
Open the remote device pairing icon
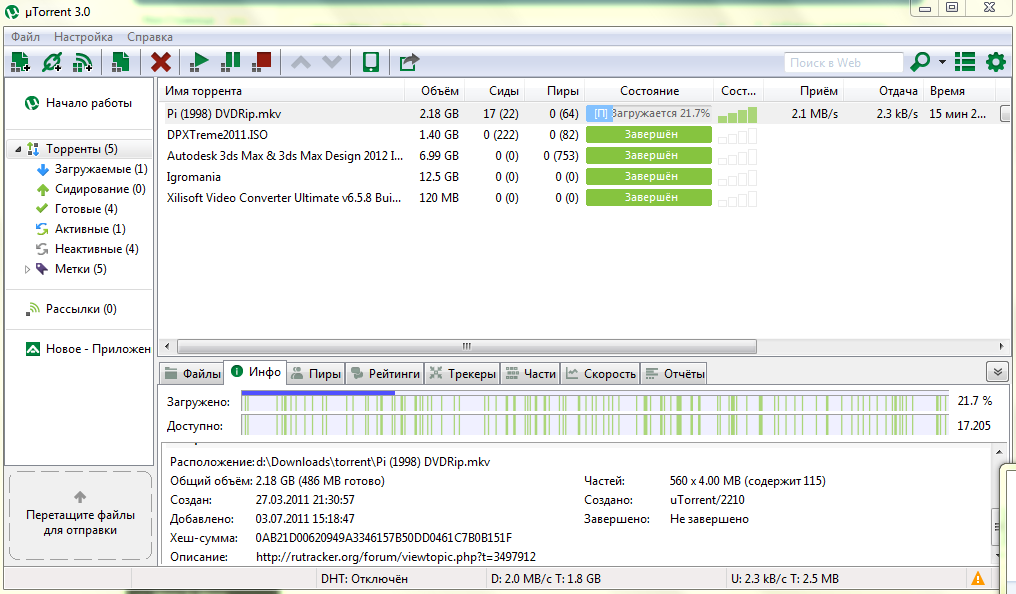click(x=369, y=61)
